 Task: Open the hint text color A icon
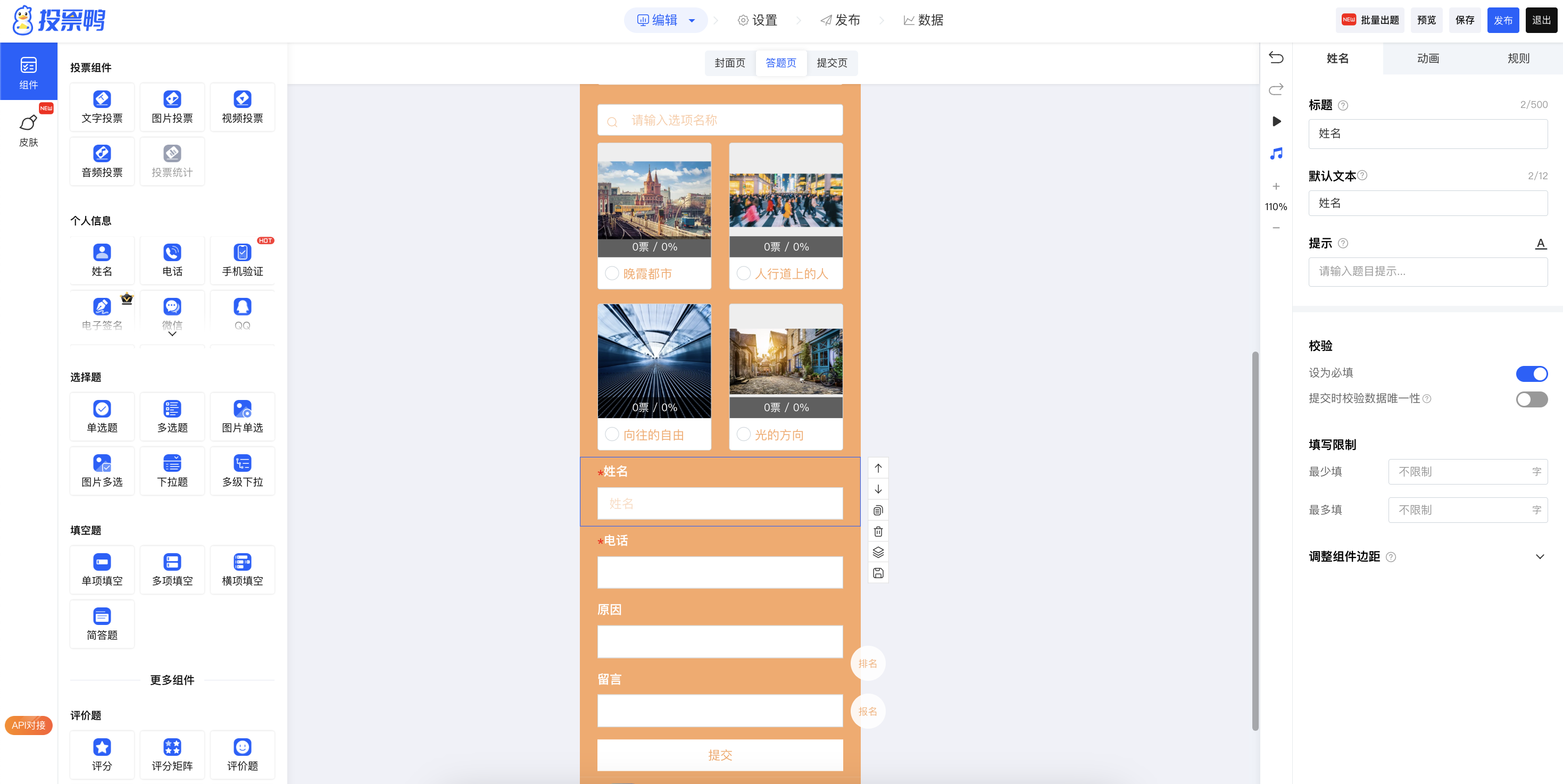1541,243
